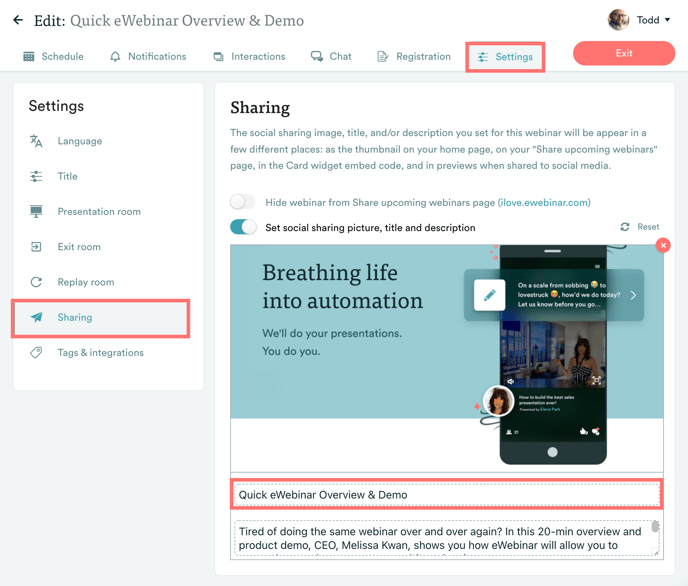This screenshot has width=688, height=586.
Task: Open the ilove.ewebinar.com link
Action: pos(544,203)
